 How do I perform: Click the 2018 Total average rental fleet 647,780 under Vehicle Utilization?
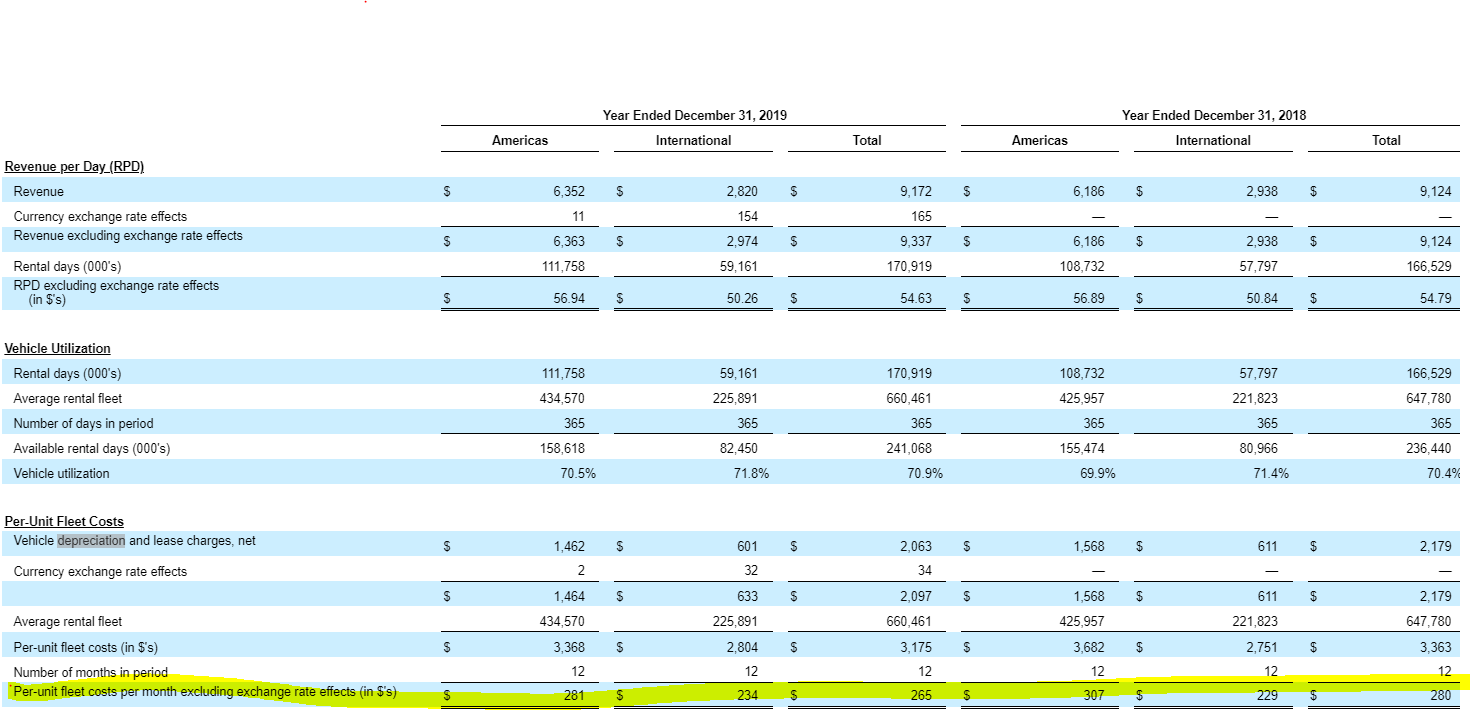click(1428, 398)
